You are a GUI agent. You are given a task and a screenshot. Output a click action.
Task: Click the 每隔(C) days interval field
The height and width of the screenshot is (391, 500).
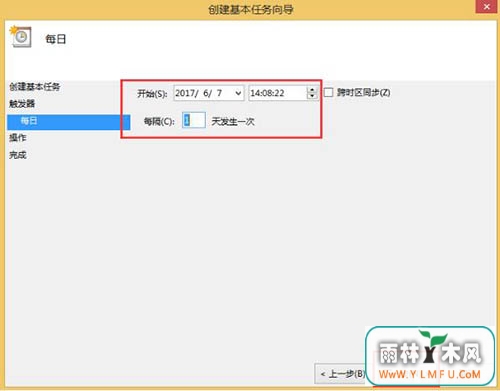tap(194, 120)
